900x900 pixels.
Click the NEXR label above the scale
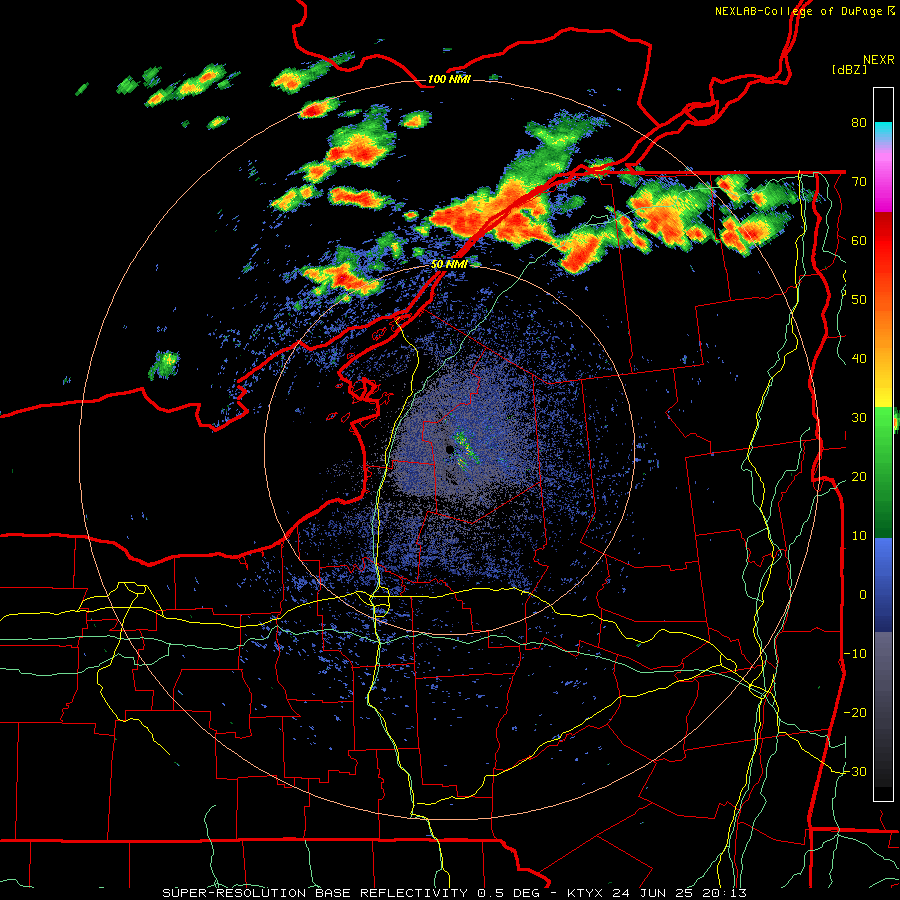(x=878, y=60)
